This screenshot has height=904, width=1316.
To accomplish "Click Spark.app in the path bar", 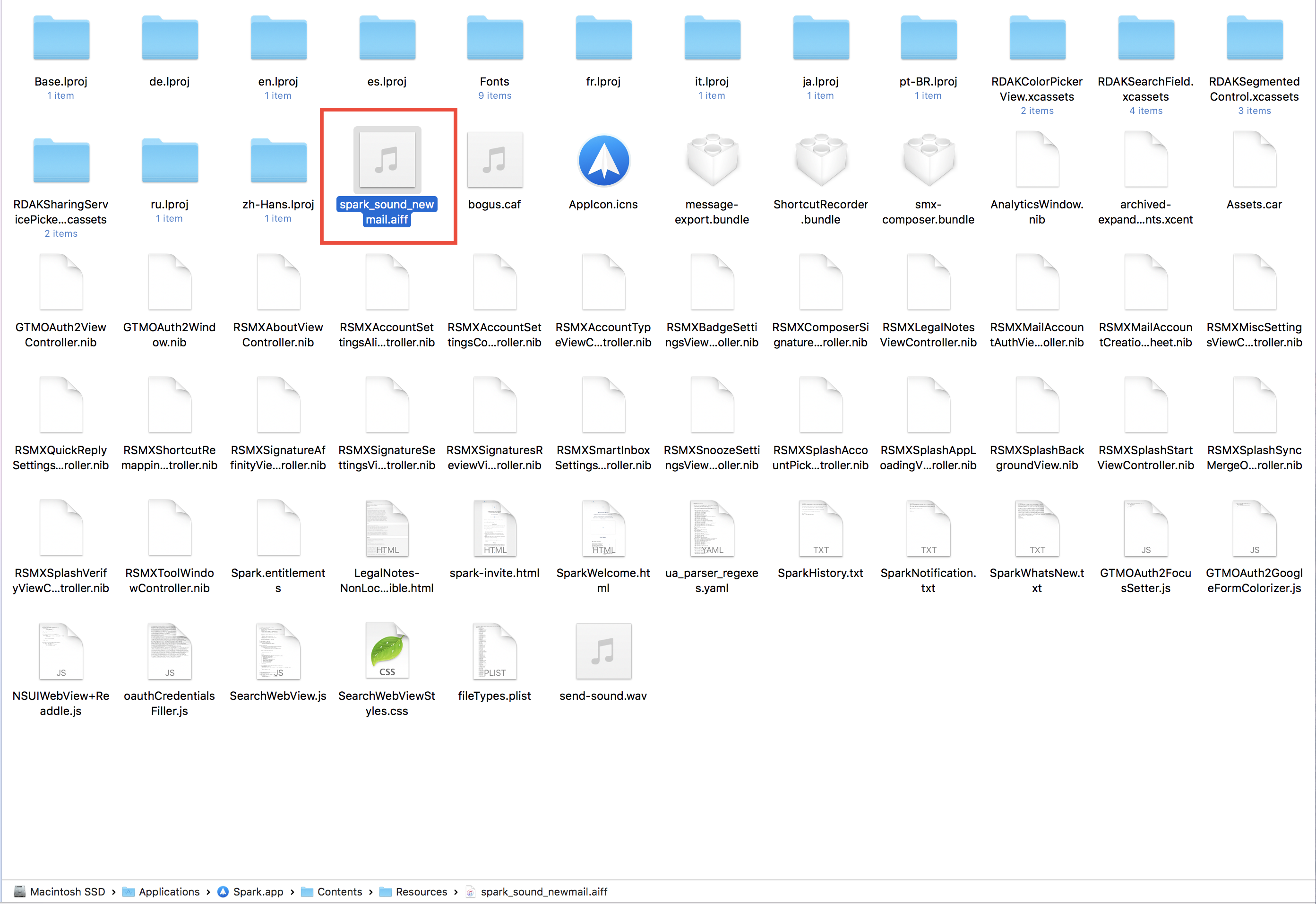I will click(258, 892).
